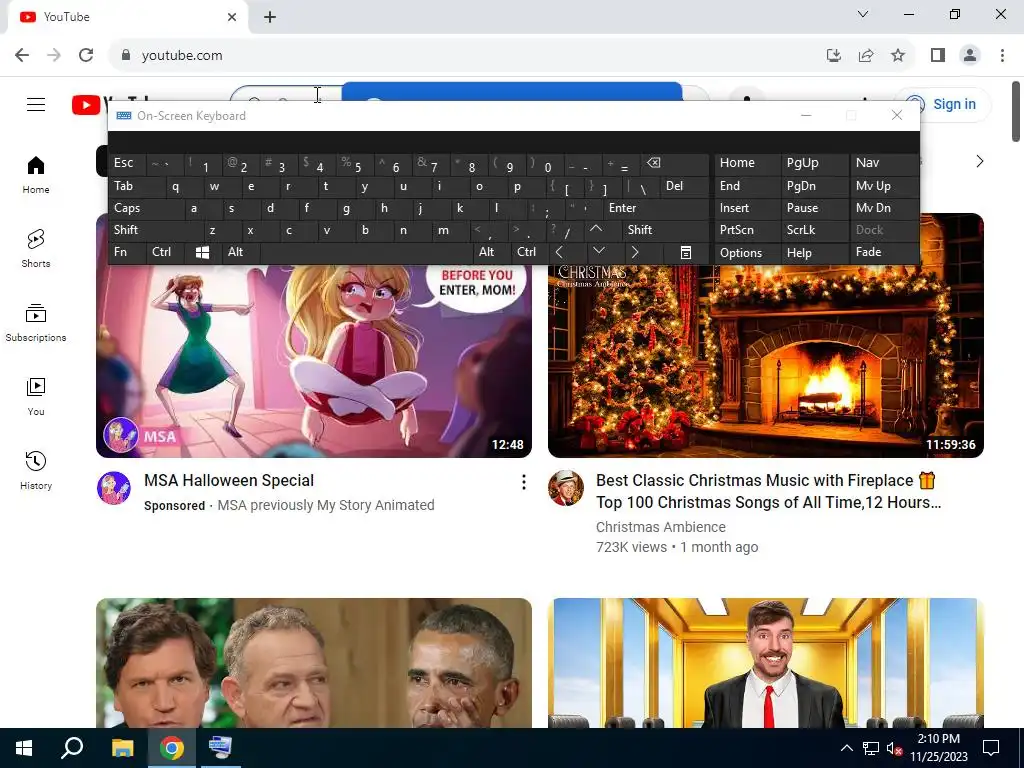Go back in Chrome
This screenshot has width=1024, height=768.
tap(22, 56)
